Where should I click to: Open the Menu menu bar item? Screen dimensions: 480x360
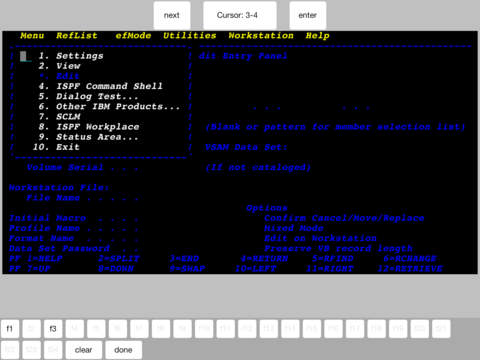coord(32,36)
